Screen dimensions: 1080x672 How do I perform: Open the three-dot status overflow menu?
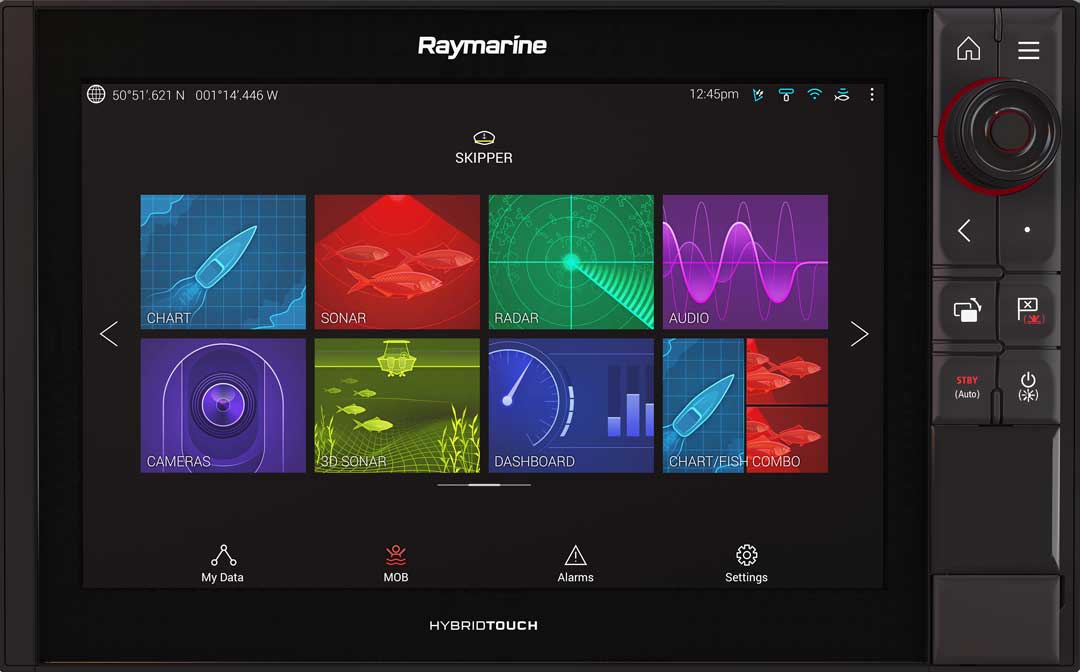[872, 94]
